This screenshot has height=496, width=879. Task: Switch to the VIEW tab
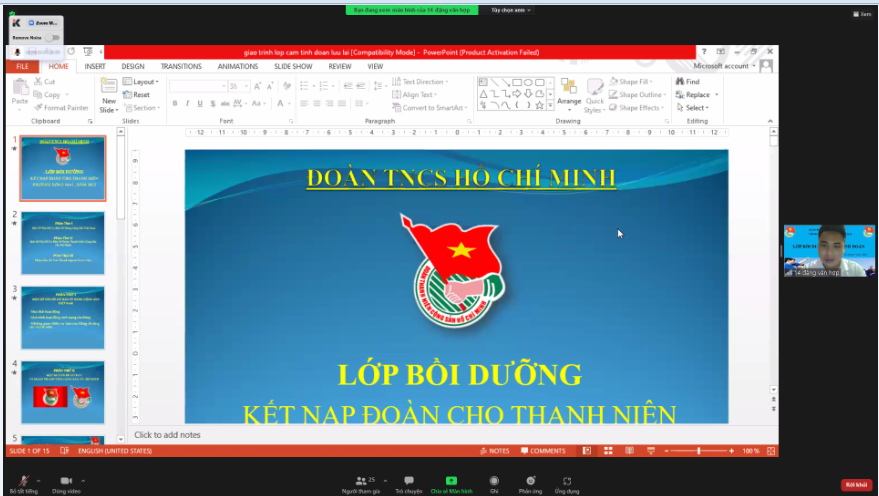[x=375, y=66]
